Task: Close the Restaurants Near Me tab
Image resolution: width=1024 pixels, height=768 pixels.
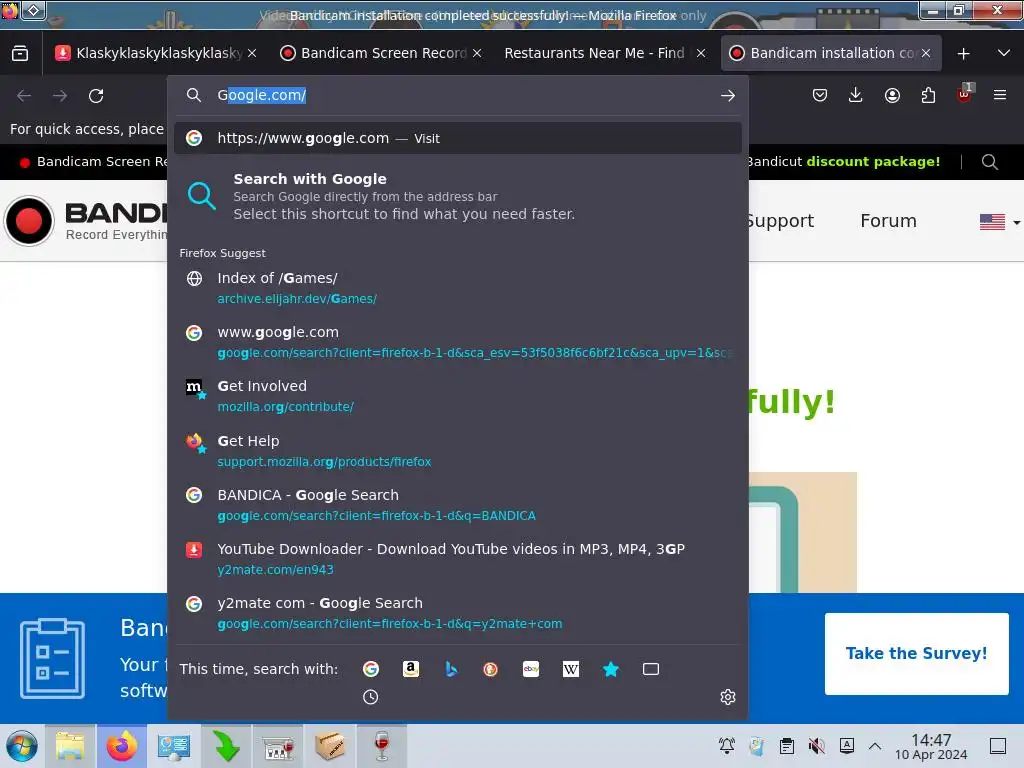Action: (701, 53)
